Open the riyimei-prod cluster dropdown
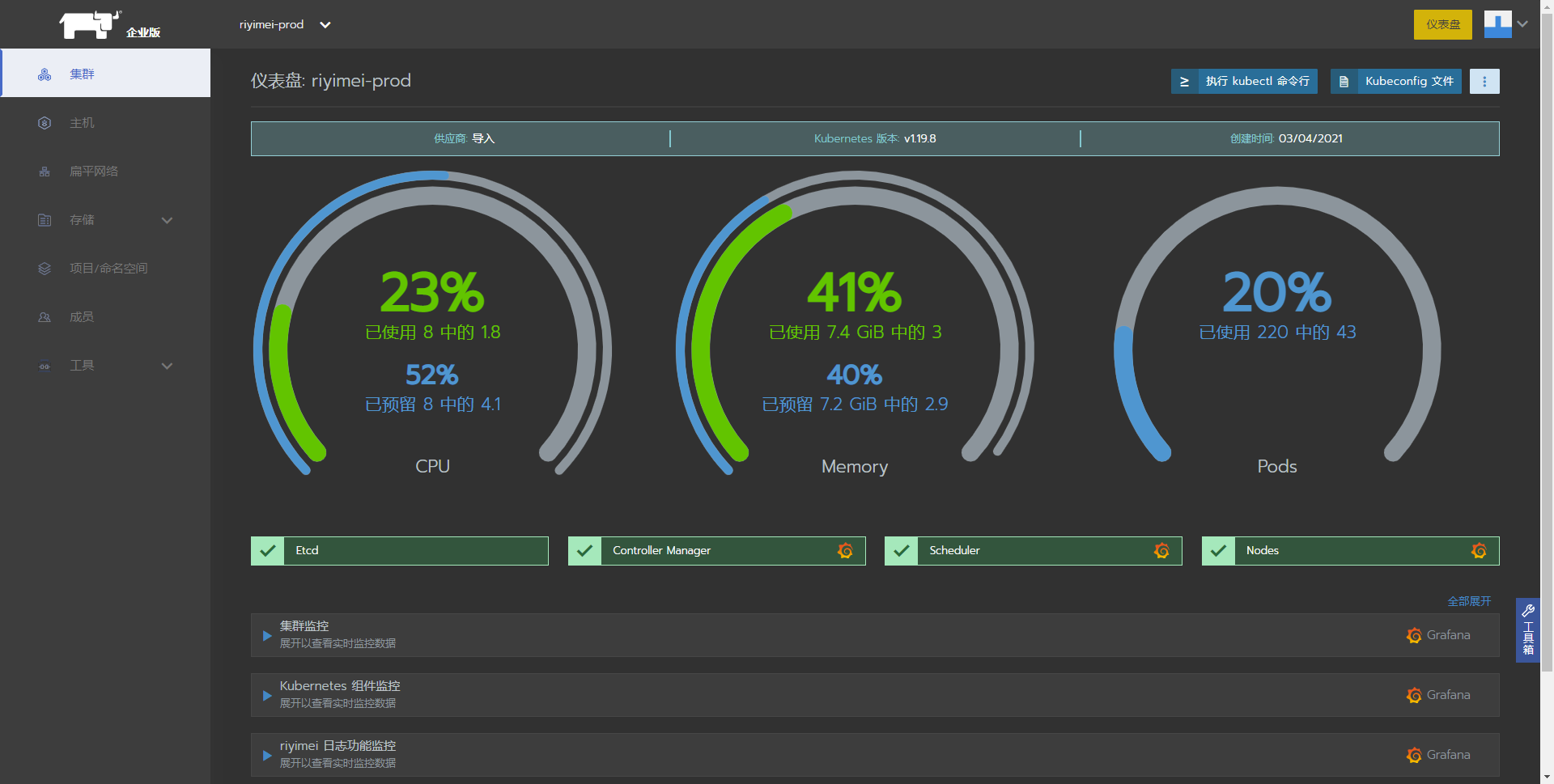Image resolution: width=1554 pixels, height=784 pixels. 285,24
